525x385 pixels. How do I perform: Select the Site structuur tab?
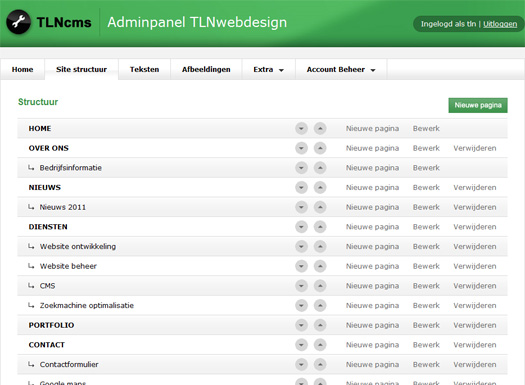point(81,69)
